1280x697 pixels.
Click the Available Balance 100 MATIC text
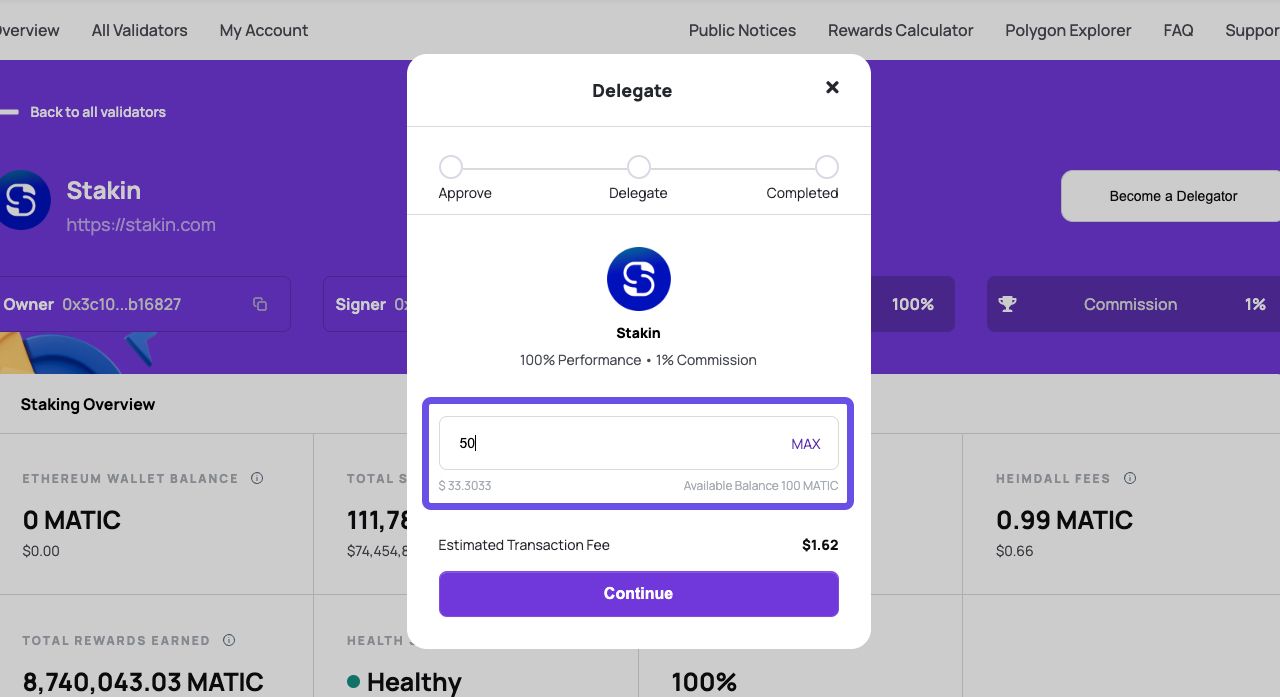(x=761, y=486)
